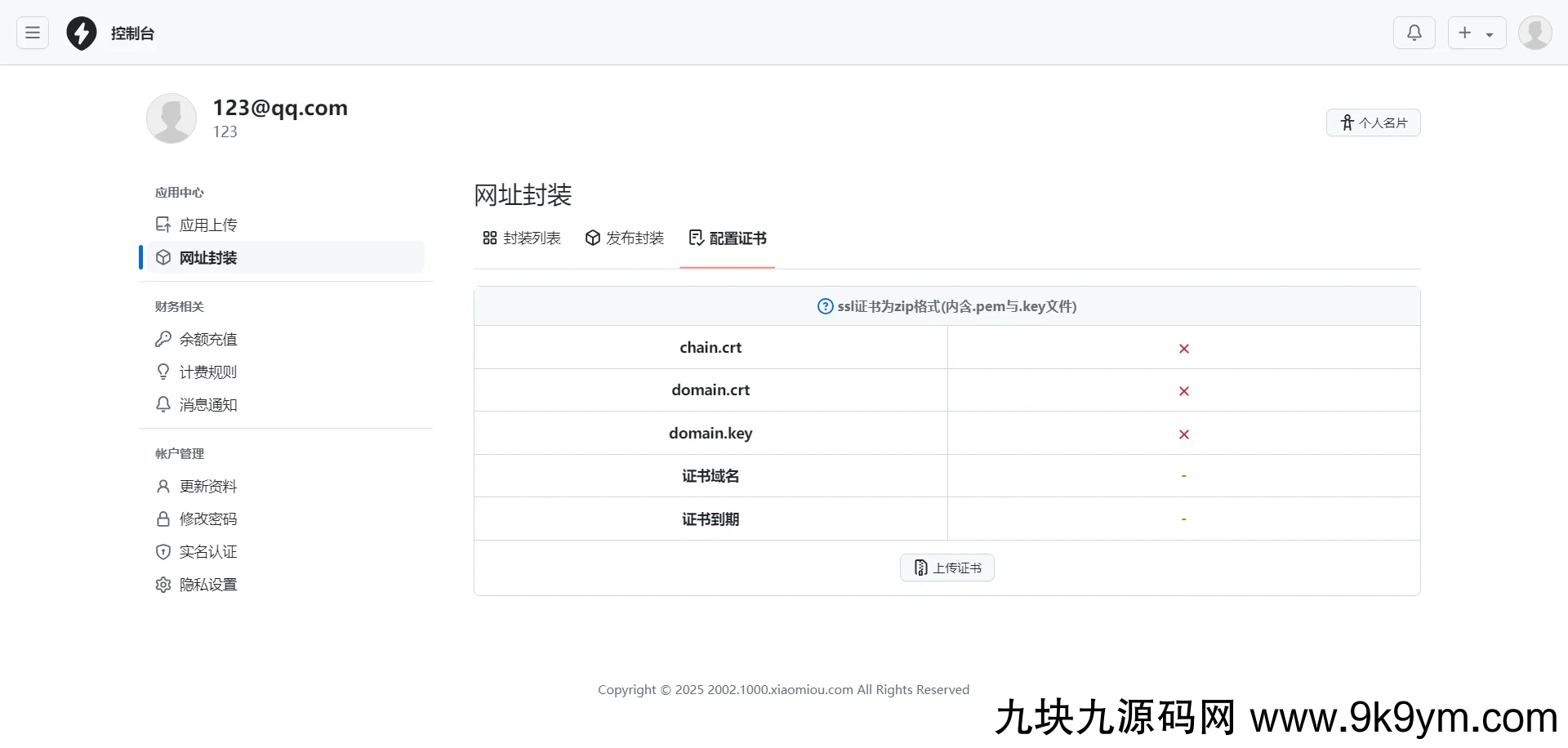The height and width of the screenshot is (748, 1568).
Task: Expand the plus create dropdown
Action: coord(1477,33)
